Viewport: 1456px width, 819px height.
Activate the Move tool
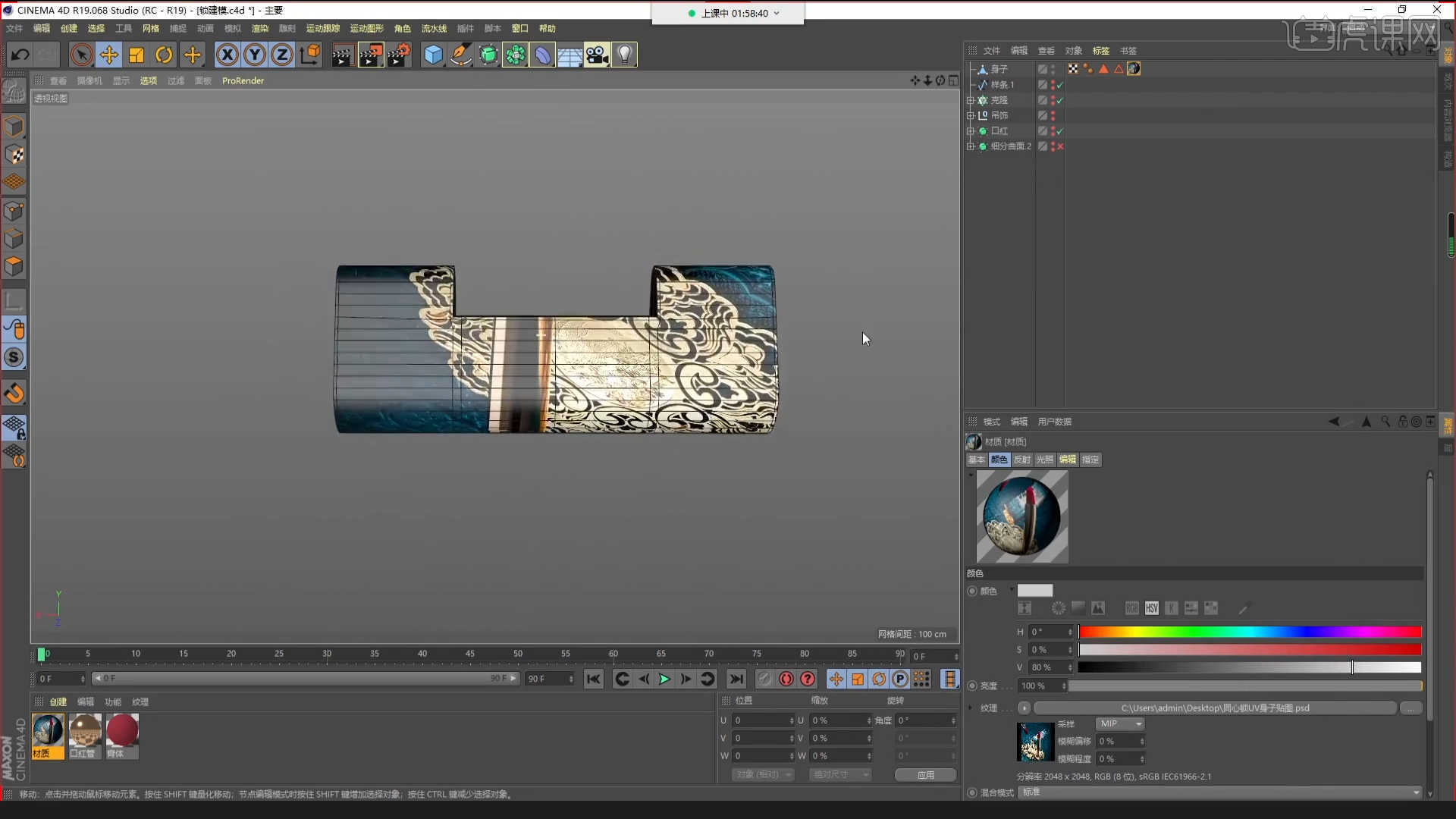pos(109,55)
